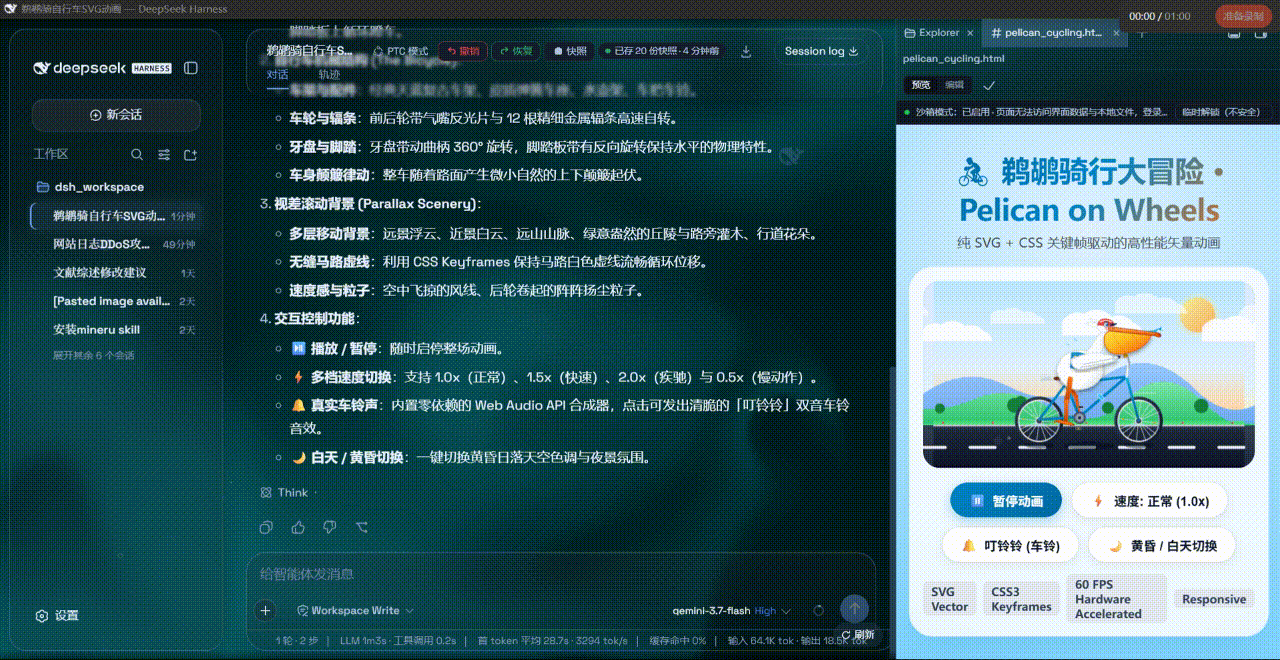Toggle 黄昏 / 白天切换 button
This screenshot has height=660, width=1280.
point(1164,546)
